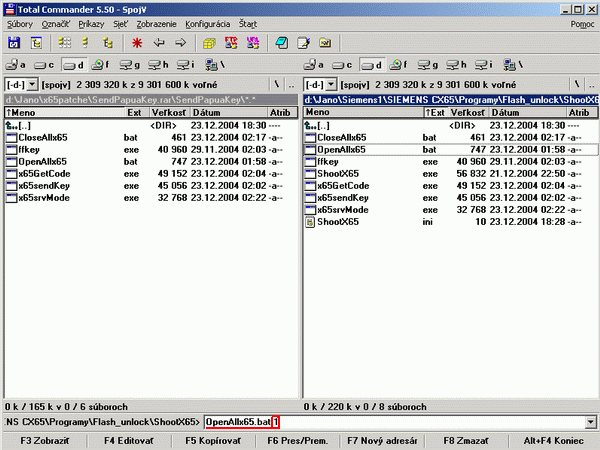Select network drive h in right panel
Screen dimensions: 600x450
pos(457,65)
